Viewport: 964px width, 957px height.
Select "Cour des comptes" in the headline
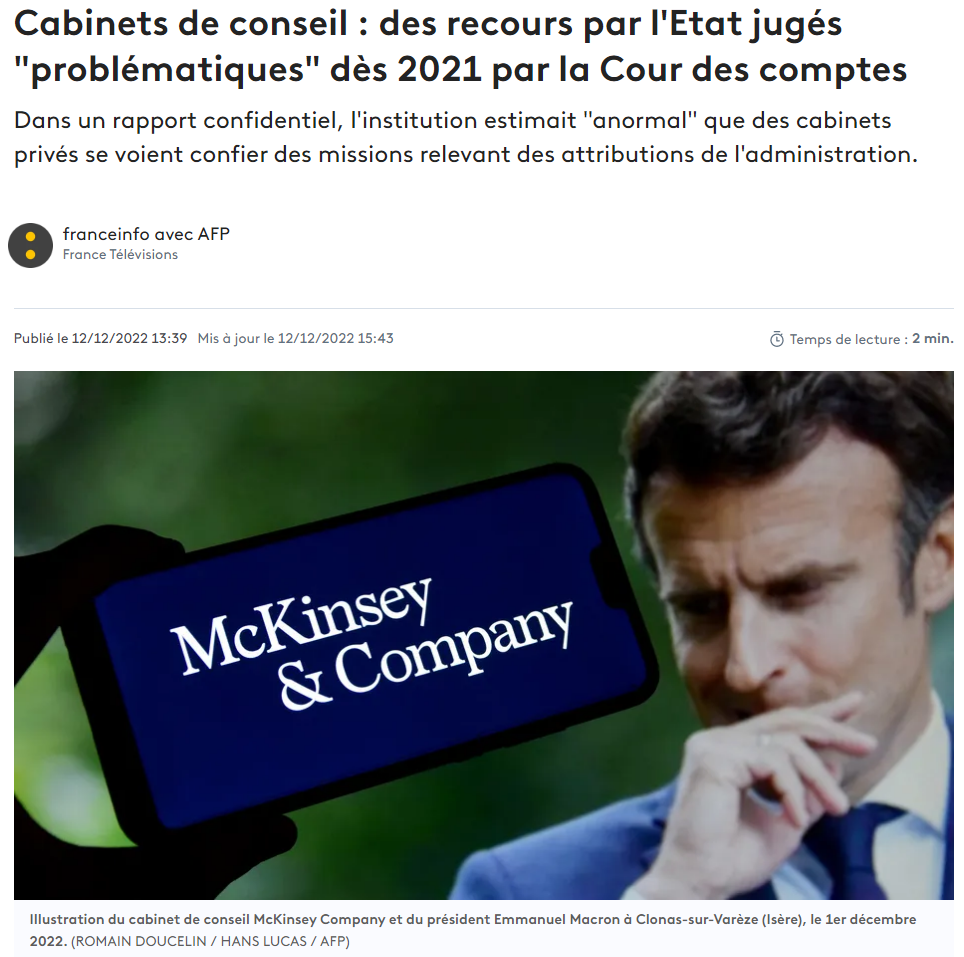pos(753,69)
